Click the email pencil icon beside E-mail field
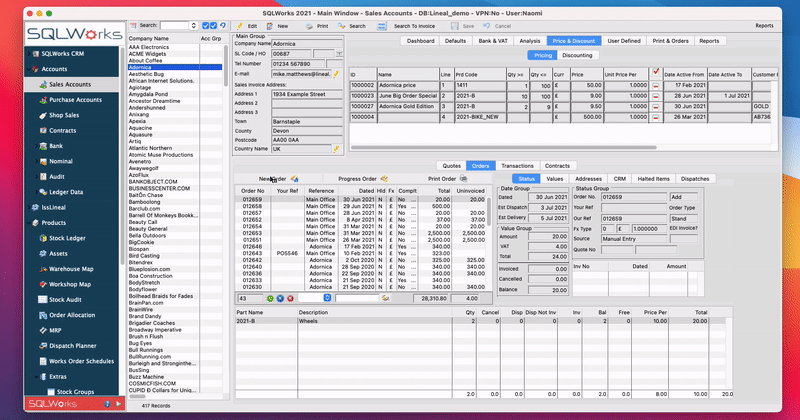The width and height of the screenshot is (800, 420). pyautogui.click(x=337, y=73)
